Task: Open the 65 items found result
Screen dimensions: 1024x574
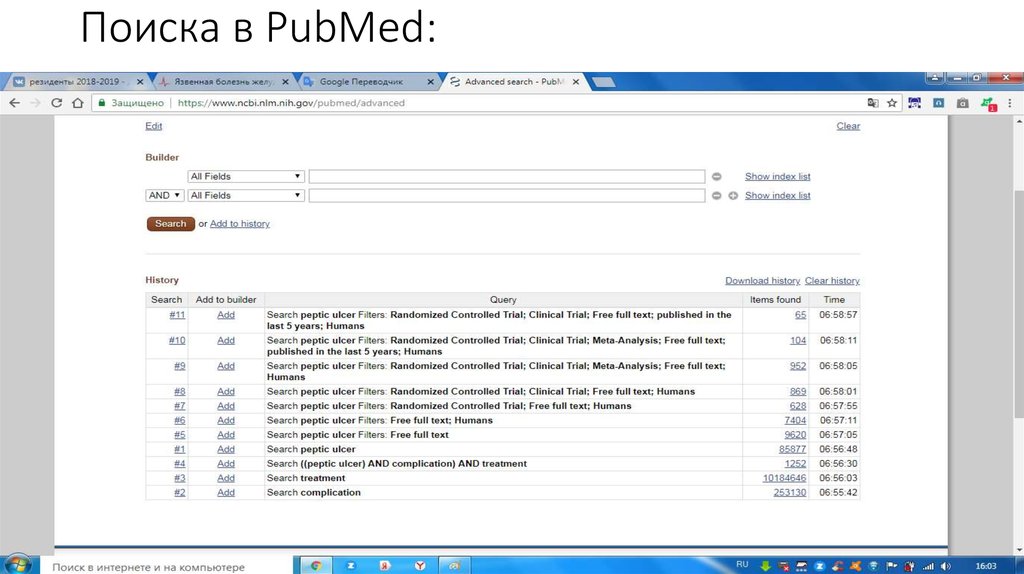Action: tap(800, 315)
